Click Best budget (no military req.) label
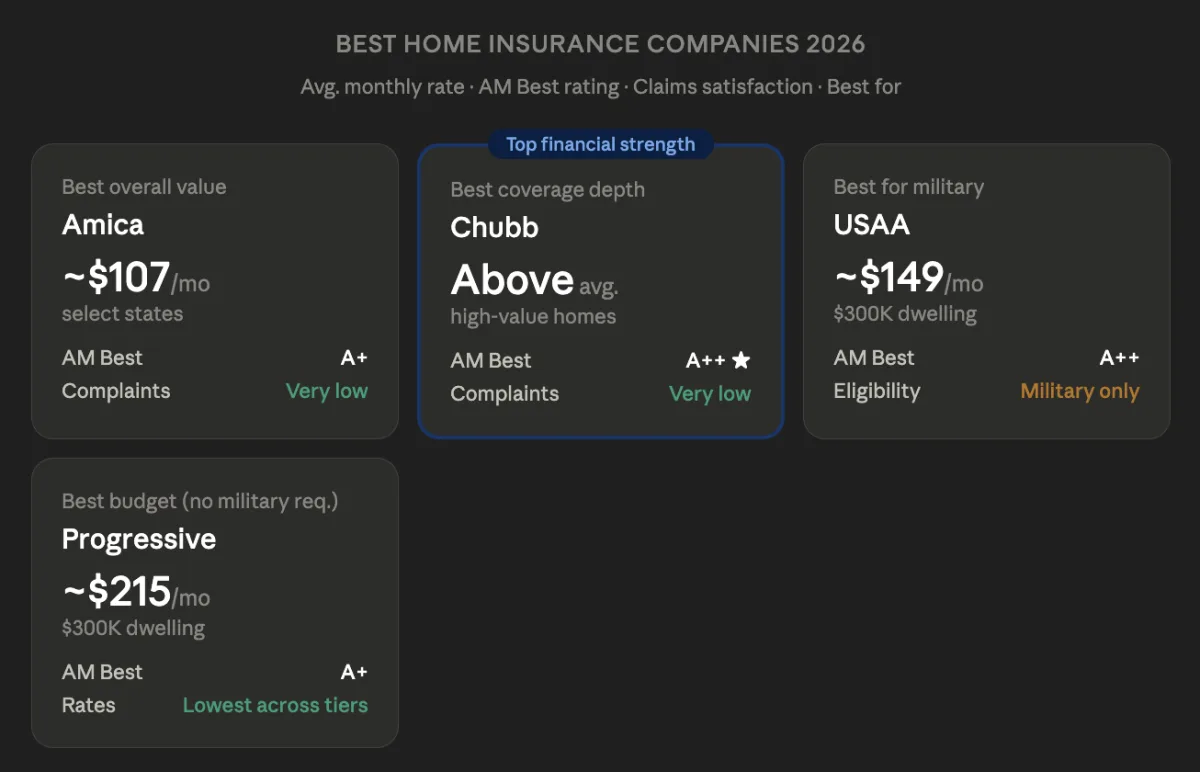The image size is (1200, 772). pos(200,501)
